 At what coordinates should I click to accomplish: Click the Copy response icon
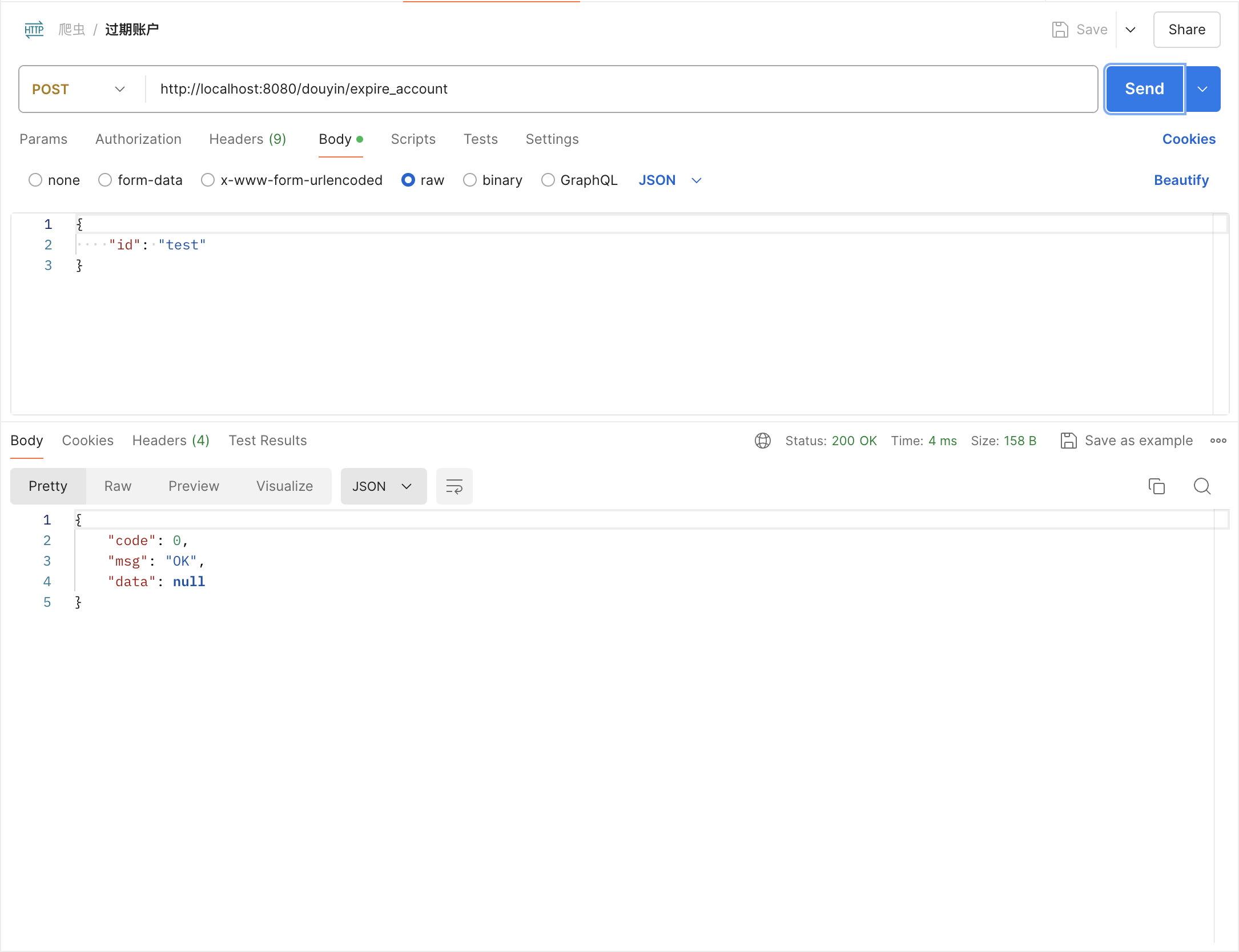pos(1157,487)
